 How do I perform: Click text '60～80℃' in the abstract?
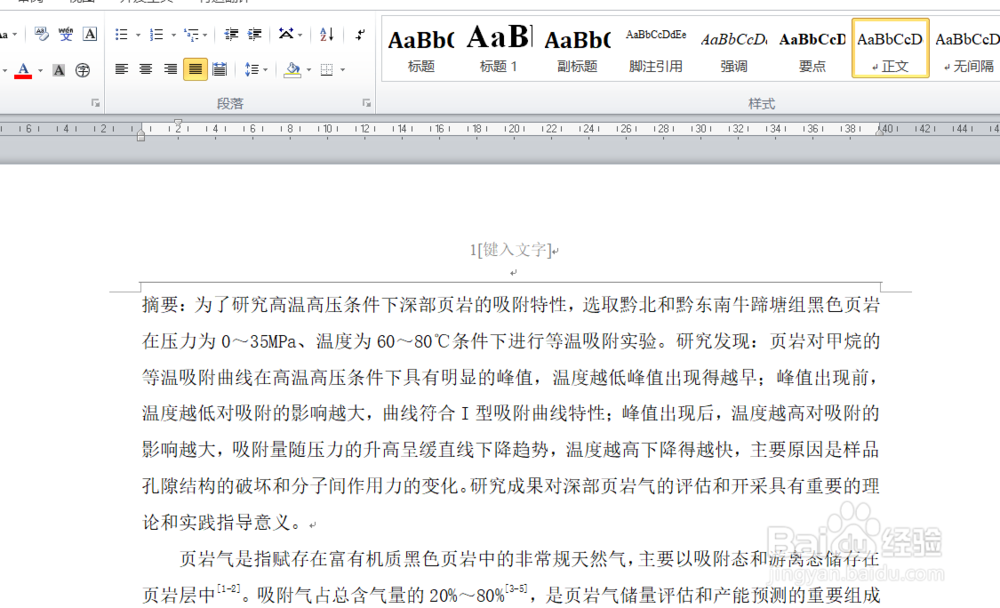[414, 341]
